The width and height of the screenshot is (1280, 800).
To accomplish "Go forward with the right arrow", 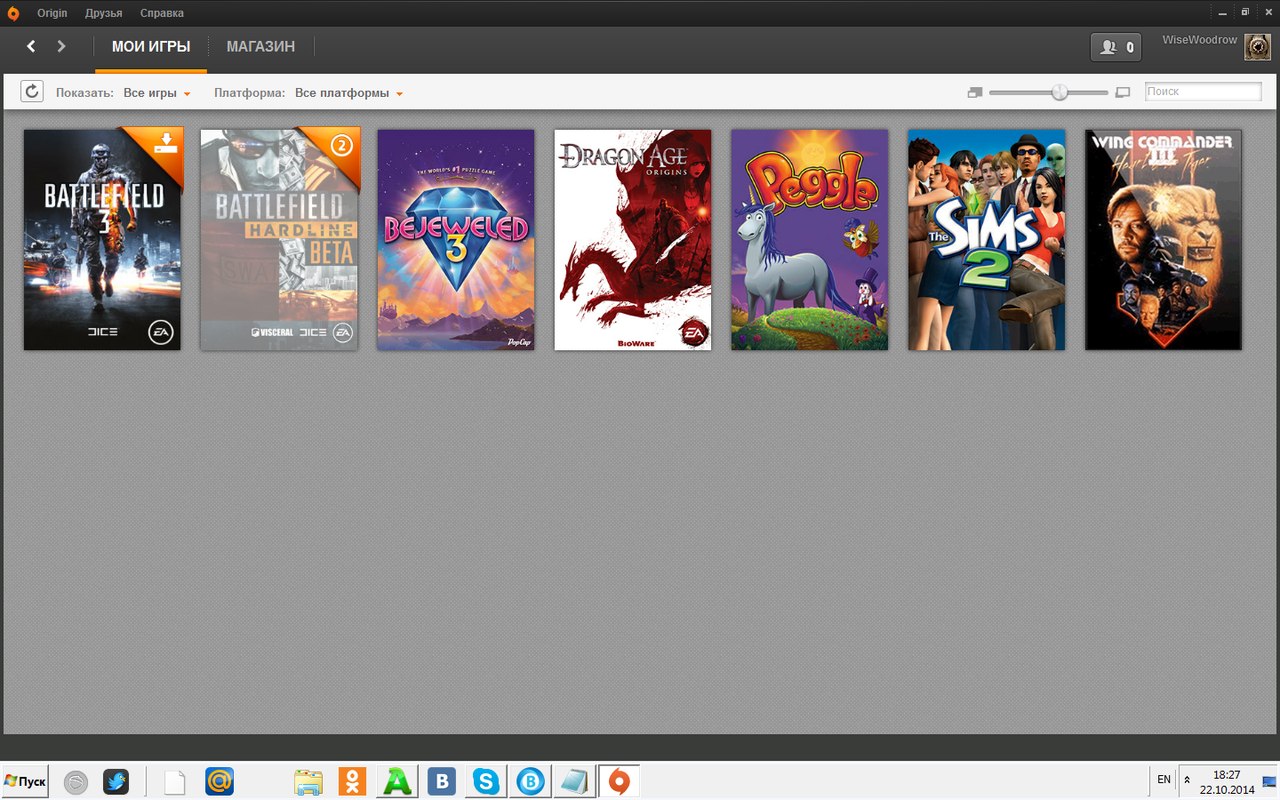I will (61, 46).
